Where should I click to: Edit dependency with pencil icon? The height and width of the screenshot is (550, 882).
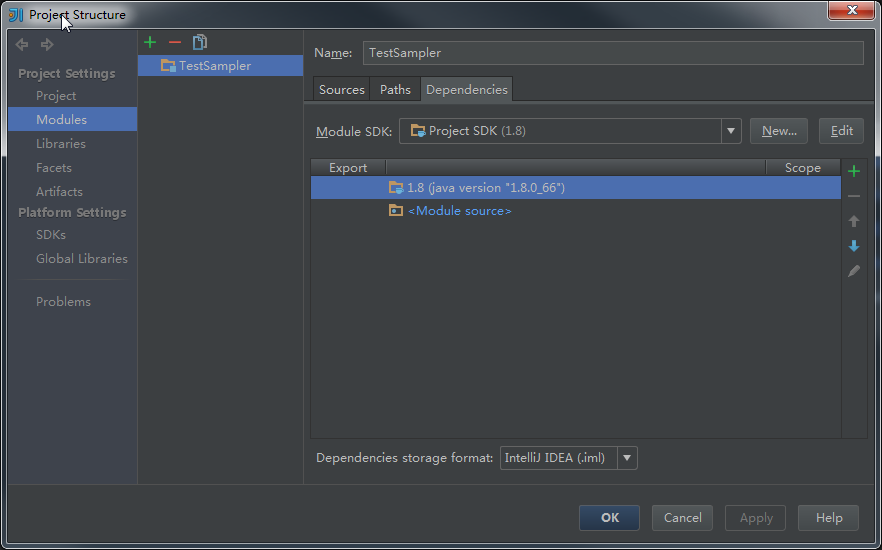854,271
